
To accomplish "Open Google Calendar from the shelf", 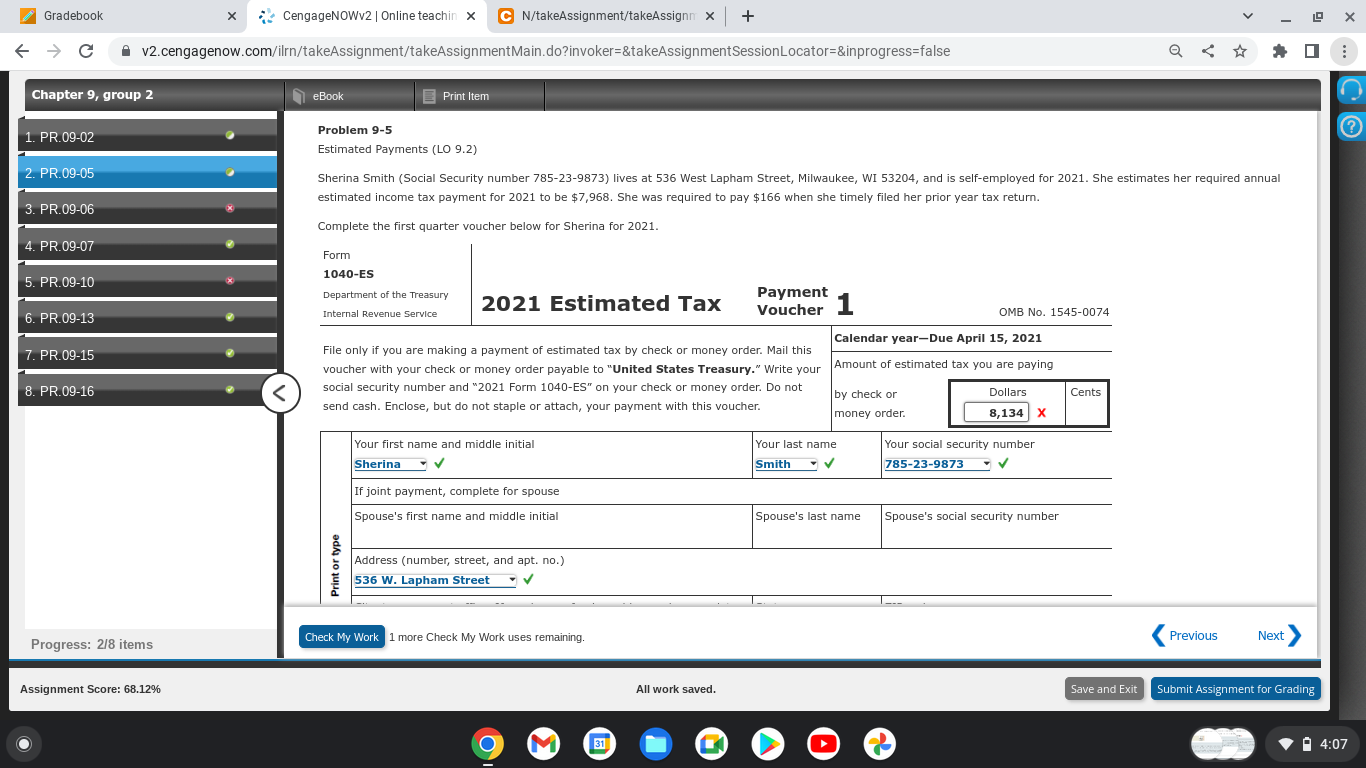I will pyautogui.click(x=599, y=744).
